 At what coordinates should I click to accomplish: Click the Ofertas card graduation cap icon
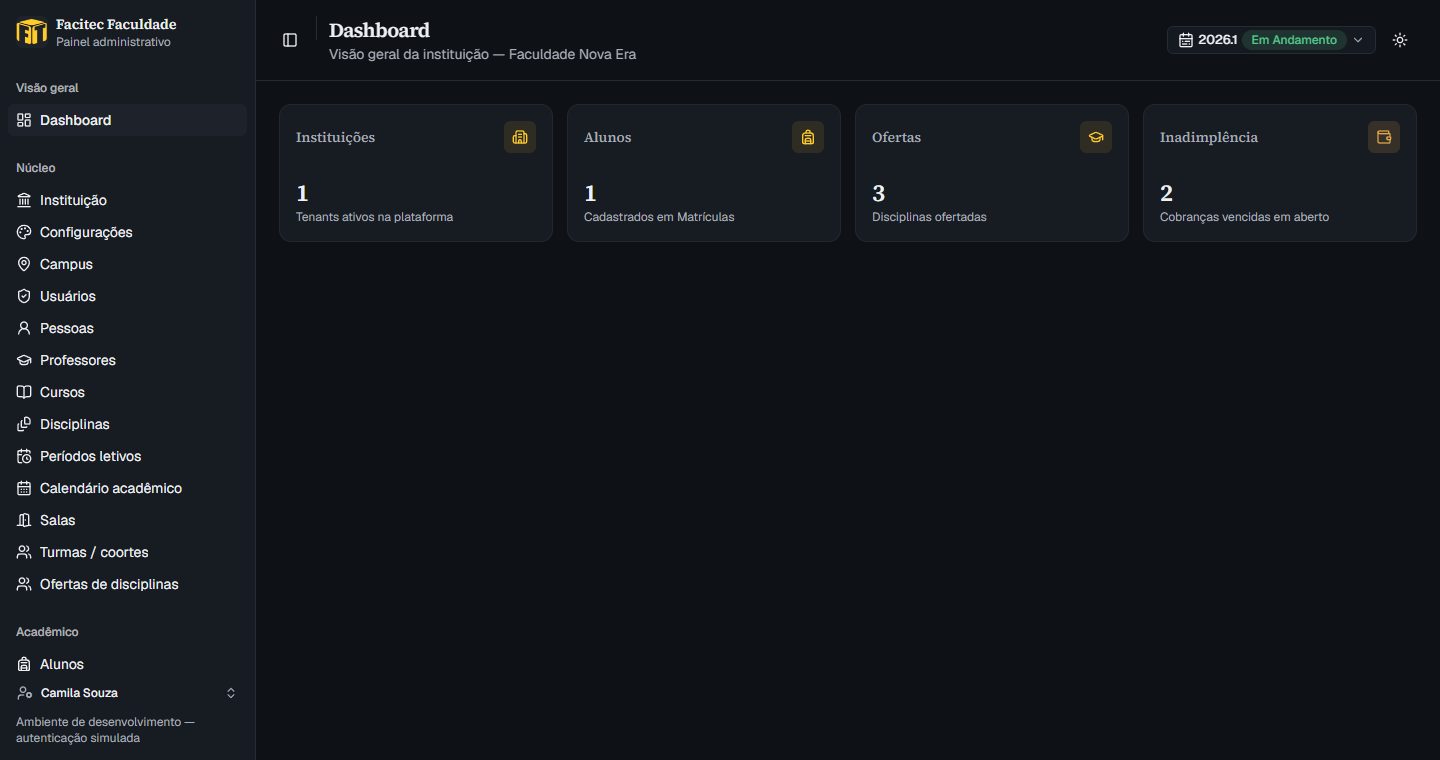coord(1096,137)
